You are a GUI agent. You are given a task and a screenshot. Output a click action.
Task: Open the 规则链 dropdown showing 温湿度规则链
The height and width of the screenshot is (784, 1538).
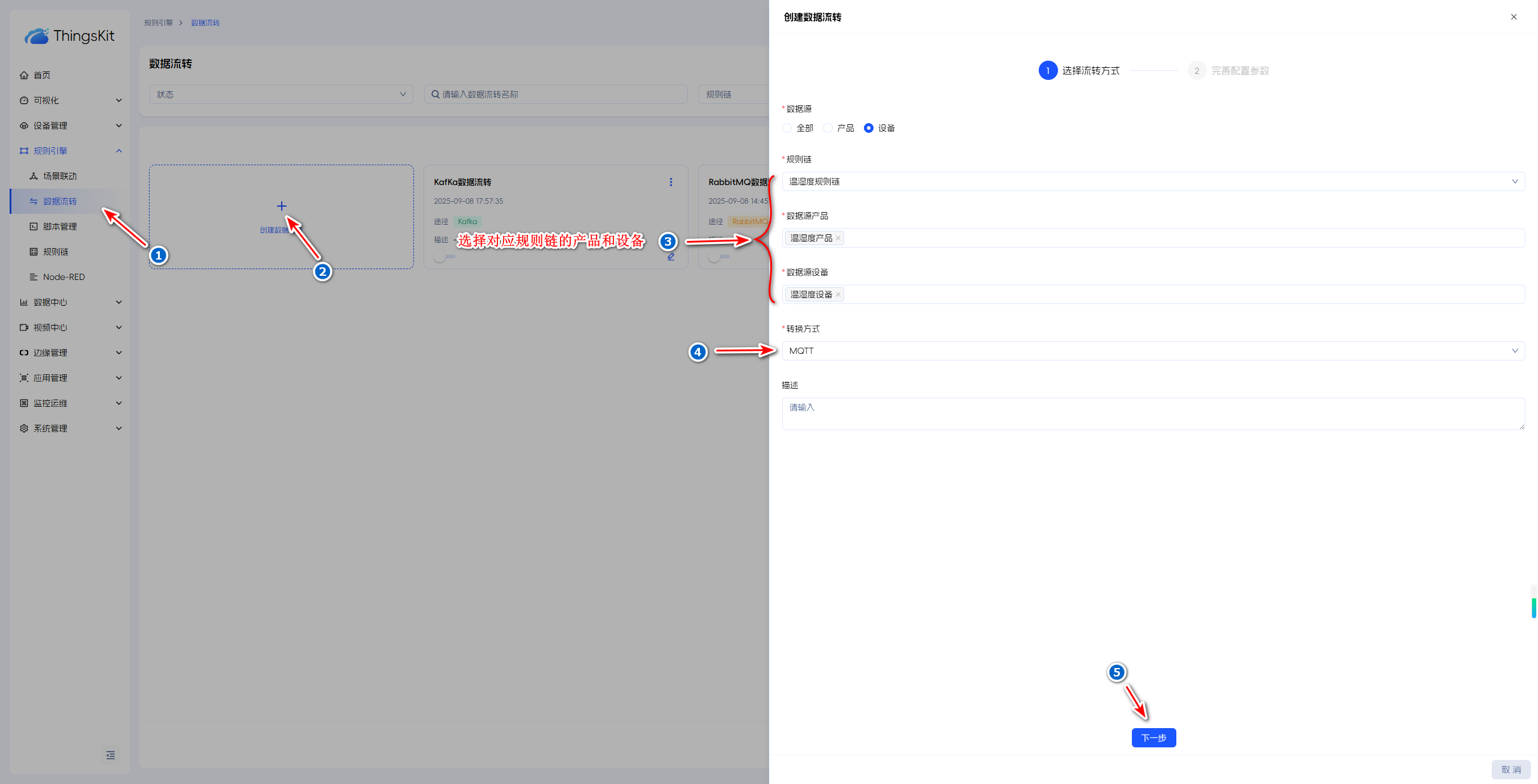point(1152,181)
